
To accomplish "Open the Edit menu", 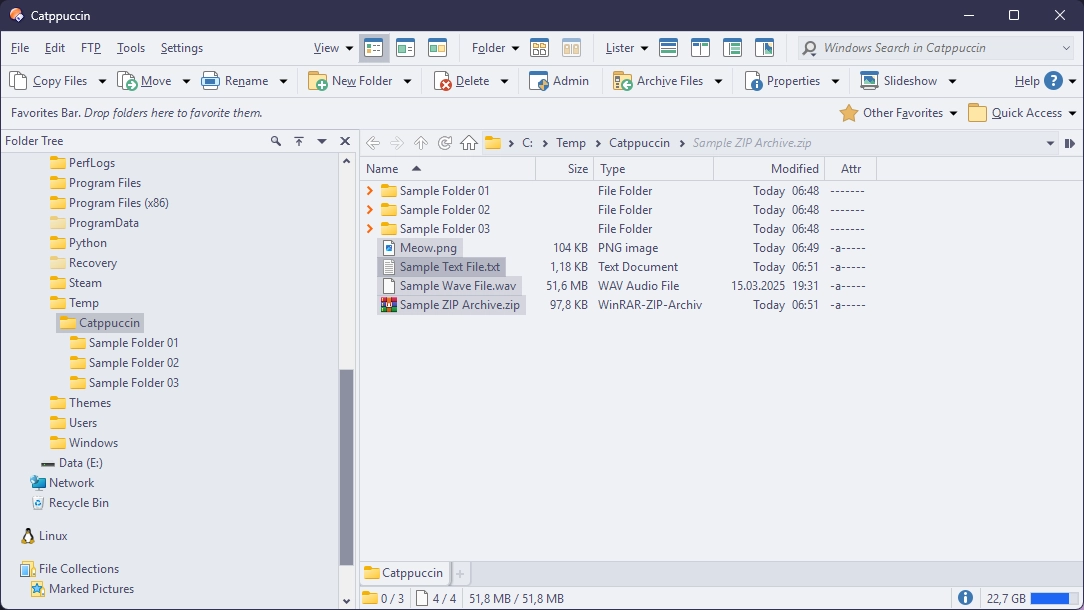I will [55, 48].
